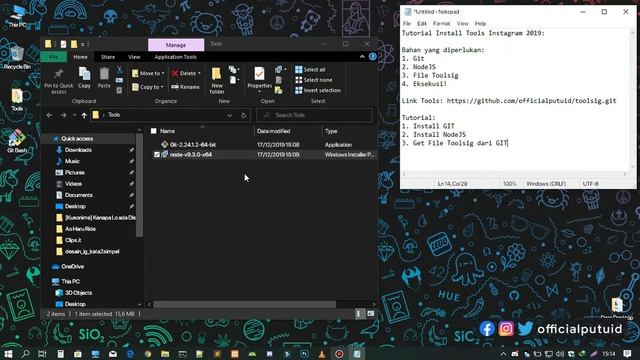Click the Notepad text editing area

coord(515,100)
